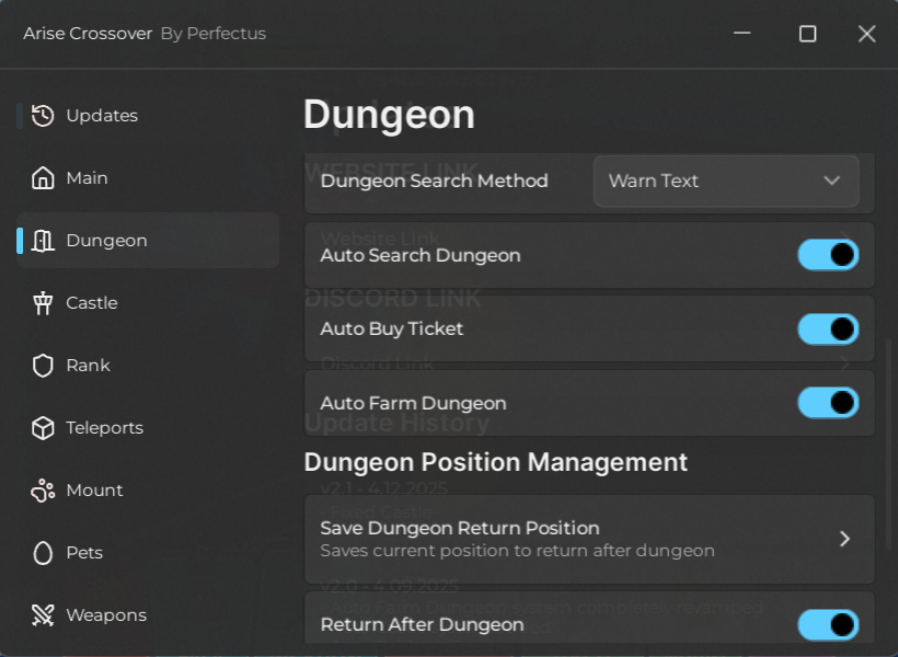Click the Save Dungeon Return Position title
The image size is (898, 657).
pos(460,528)
